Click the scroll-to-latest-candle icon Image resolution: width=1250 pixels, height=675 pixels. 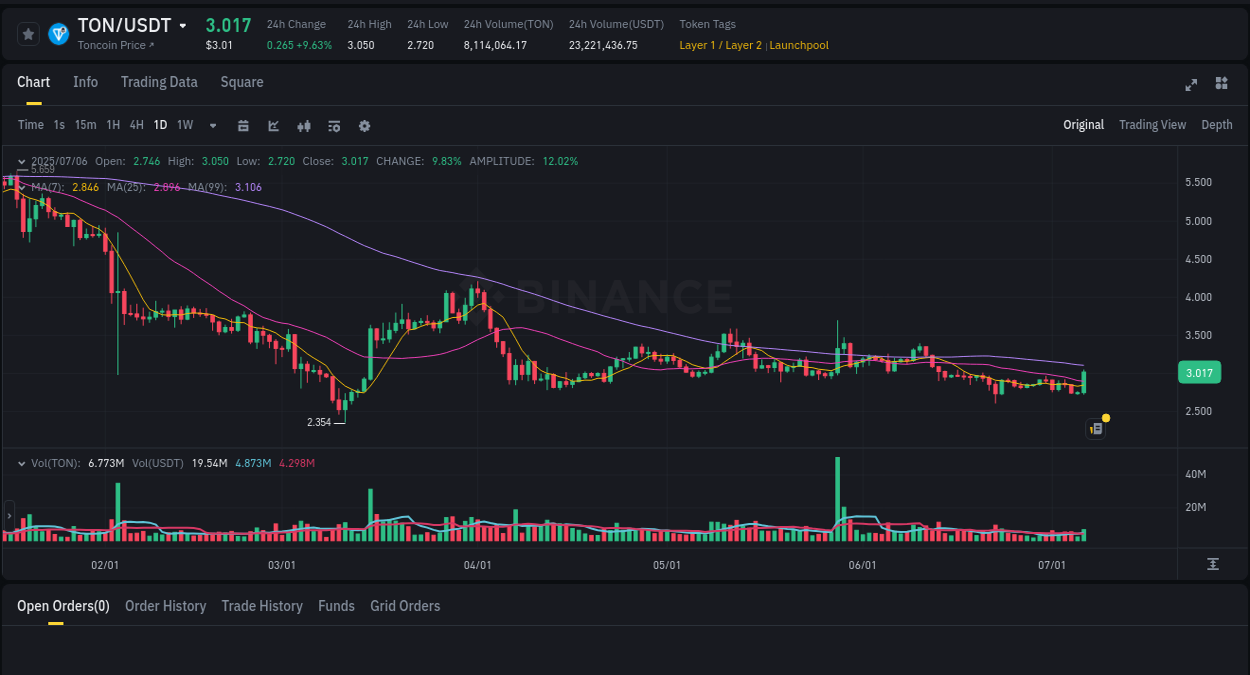[1214, 563]
